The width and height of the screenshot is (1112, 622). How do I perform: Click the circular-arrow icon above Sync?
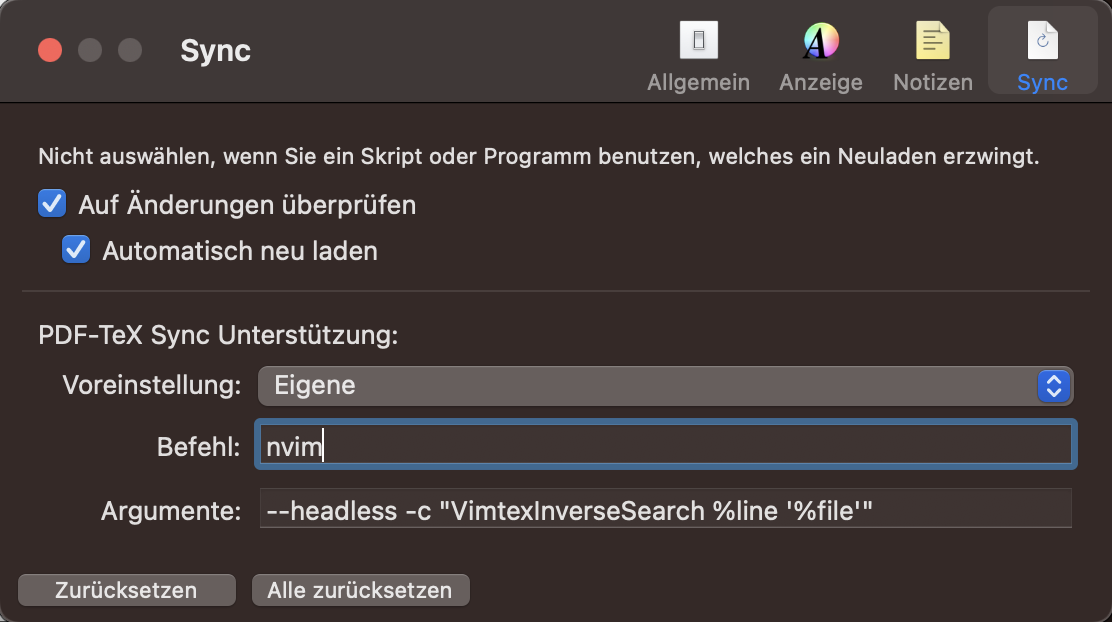1042,40
